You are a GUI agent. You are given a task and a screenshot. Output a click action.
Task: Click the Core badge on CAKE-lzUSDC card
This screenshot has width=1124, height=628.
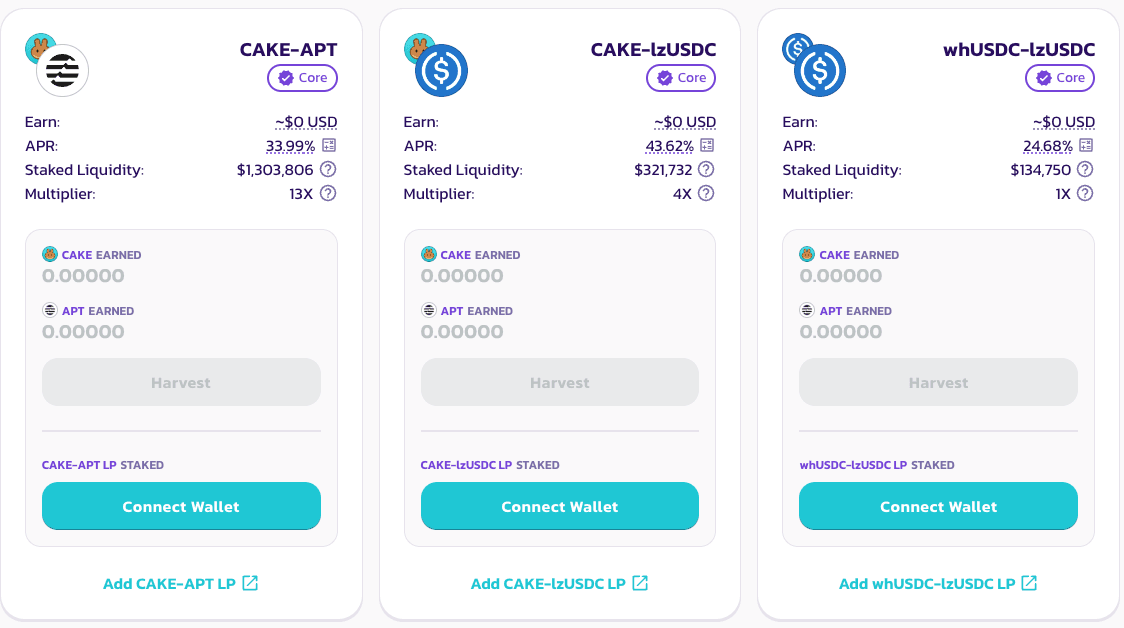point(682,78)
